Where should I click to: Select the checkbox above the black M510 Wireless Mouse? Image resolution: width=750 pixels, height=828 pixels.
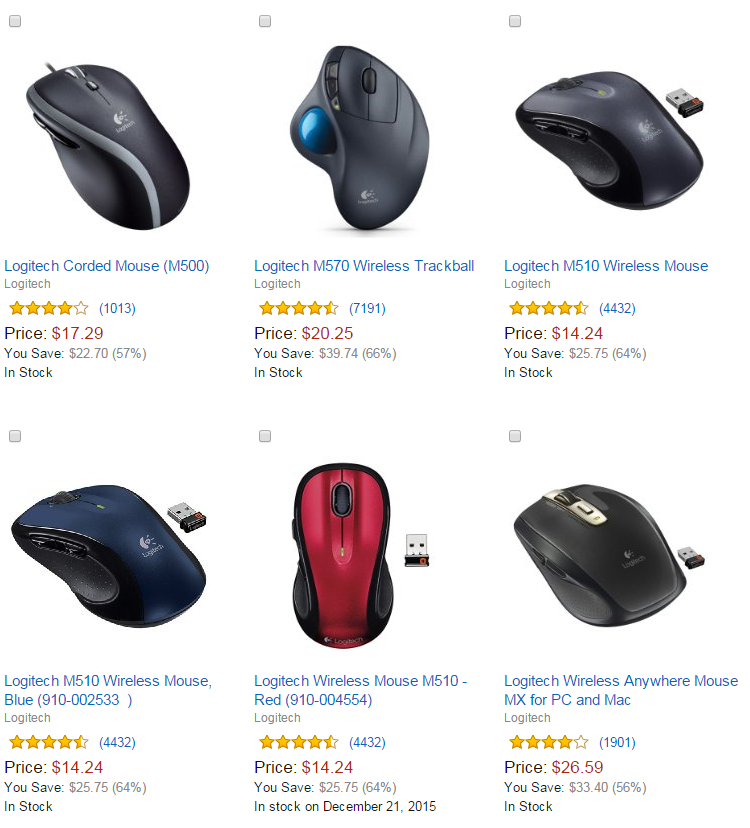point(514,21)
